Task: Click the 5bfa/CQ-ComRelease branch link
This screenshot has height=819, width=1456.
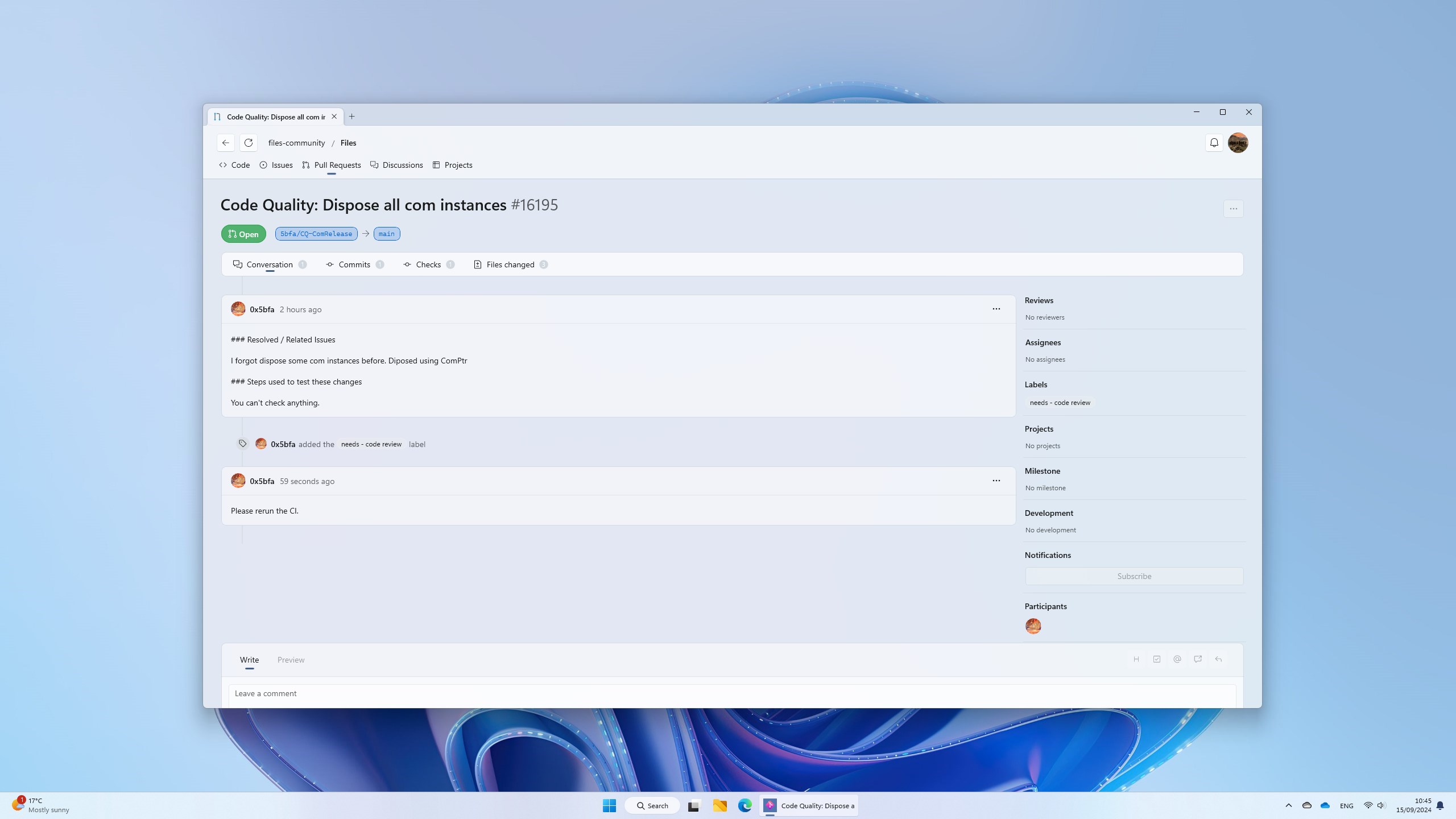Action: (316, 234)
